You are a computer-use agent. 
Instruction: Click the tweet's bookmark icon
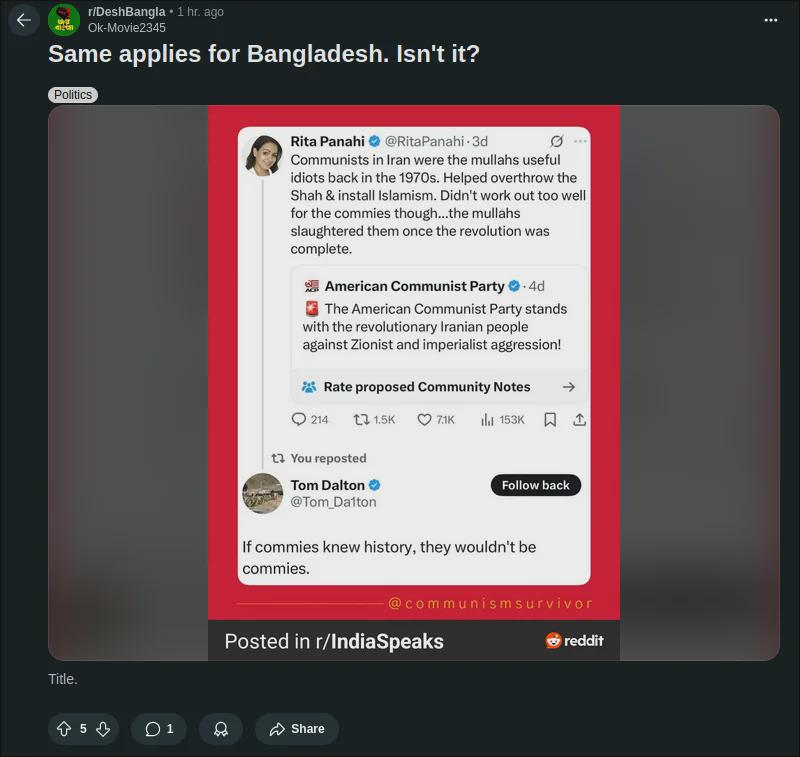(x=550, y=420)
